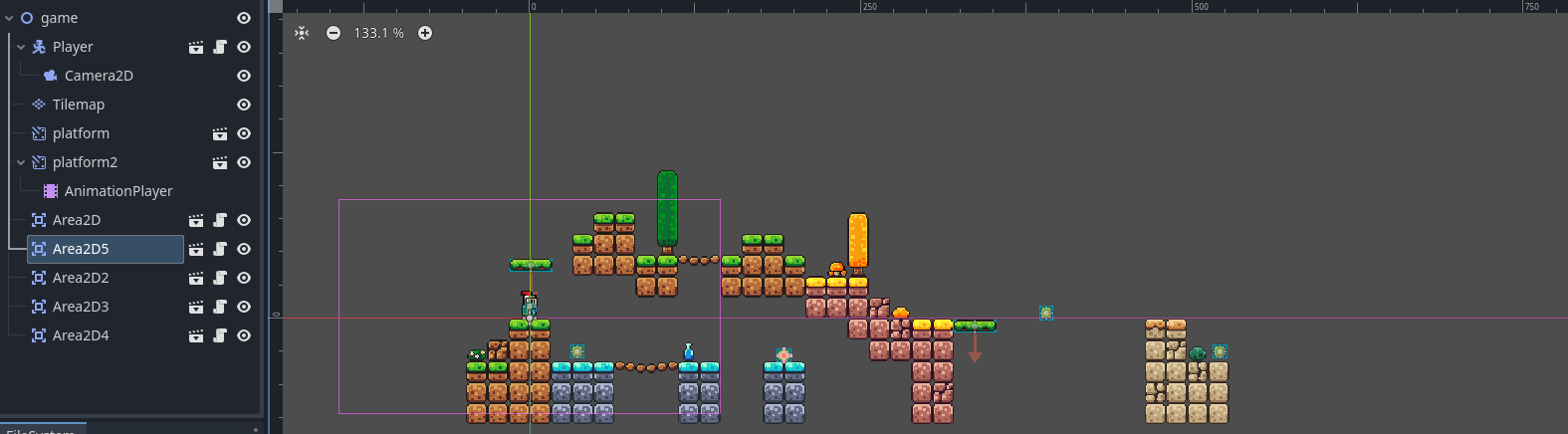Image resolution: width=1568 pixels, height=434 pixels.
Task: Hide the Tilemap node
Action: click(244, 105)
